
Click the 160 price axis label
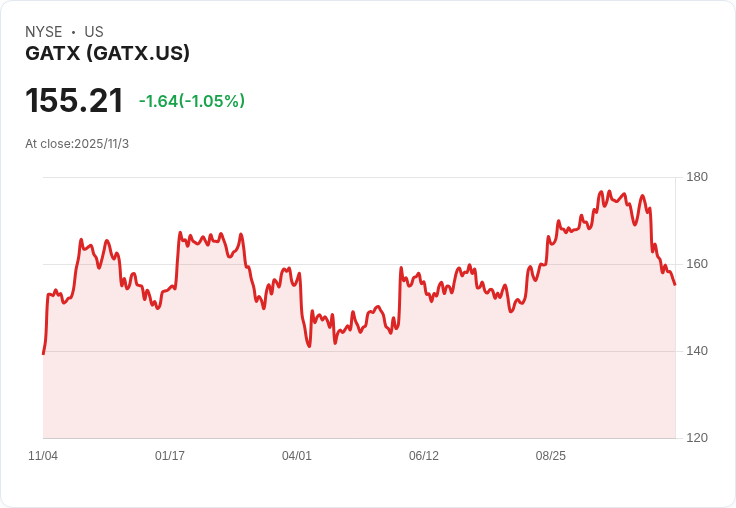[x=697, y=264]
